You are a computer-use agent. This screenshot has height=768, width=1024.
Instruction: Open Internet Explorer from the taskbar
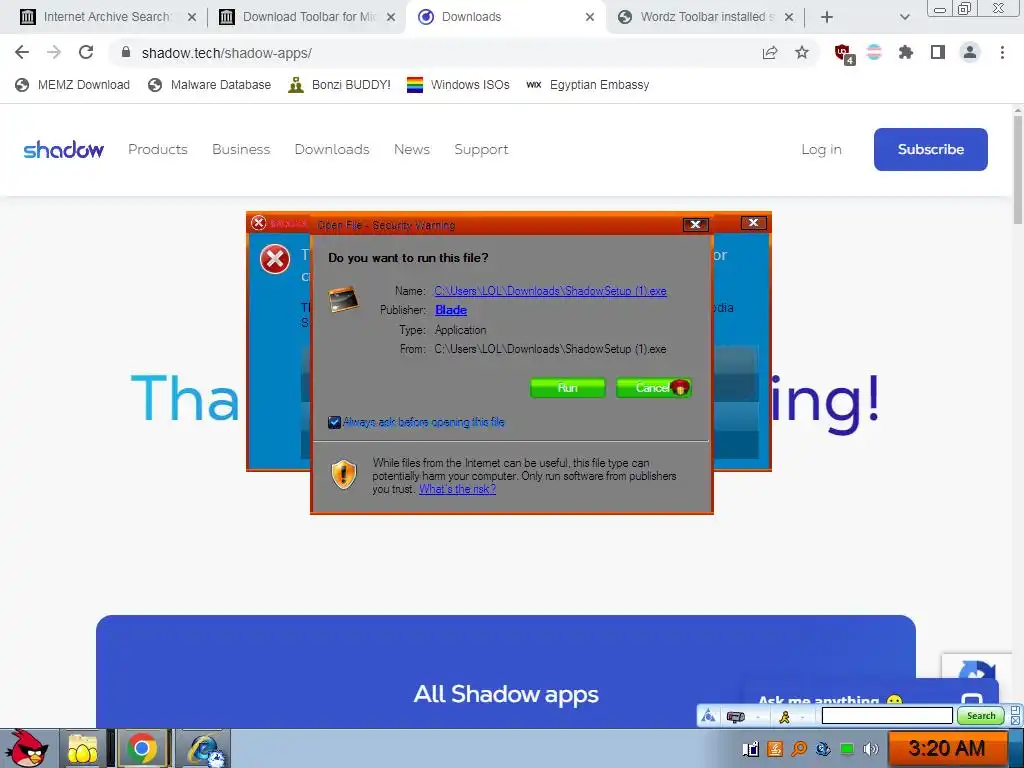click(204, 749)
